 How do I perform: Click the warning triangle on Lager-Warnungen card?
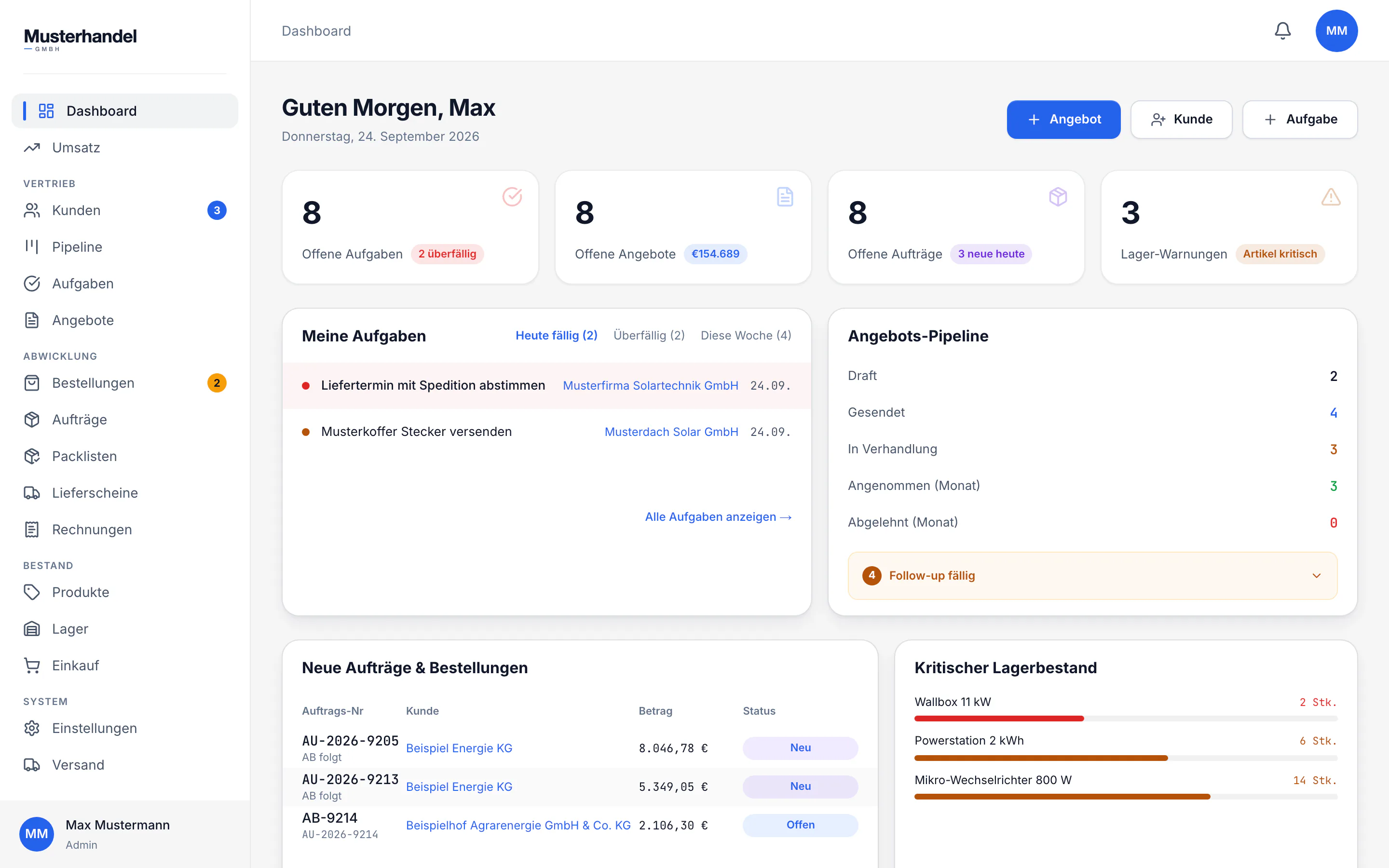(1331, 197)
